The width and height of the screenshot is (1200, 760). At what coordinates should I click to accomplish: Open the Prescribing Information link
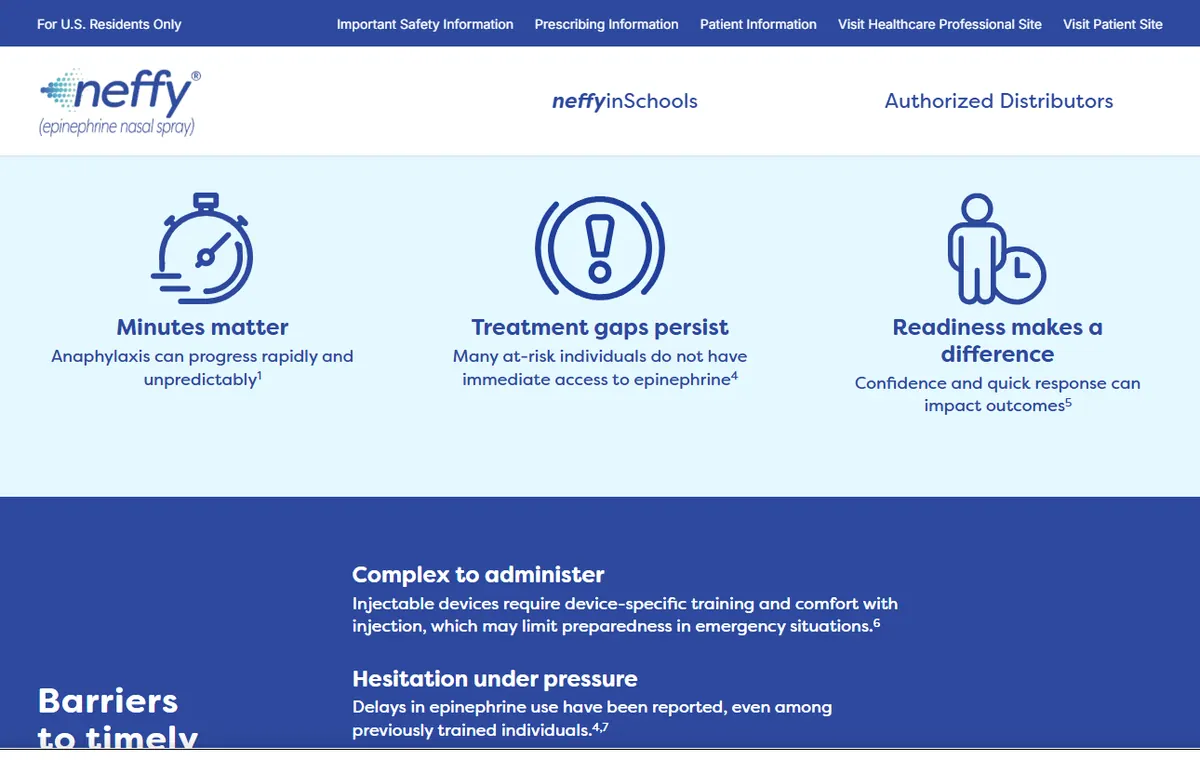point(607,24)
